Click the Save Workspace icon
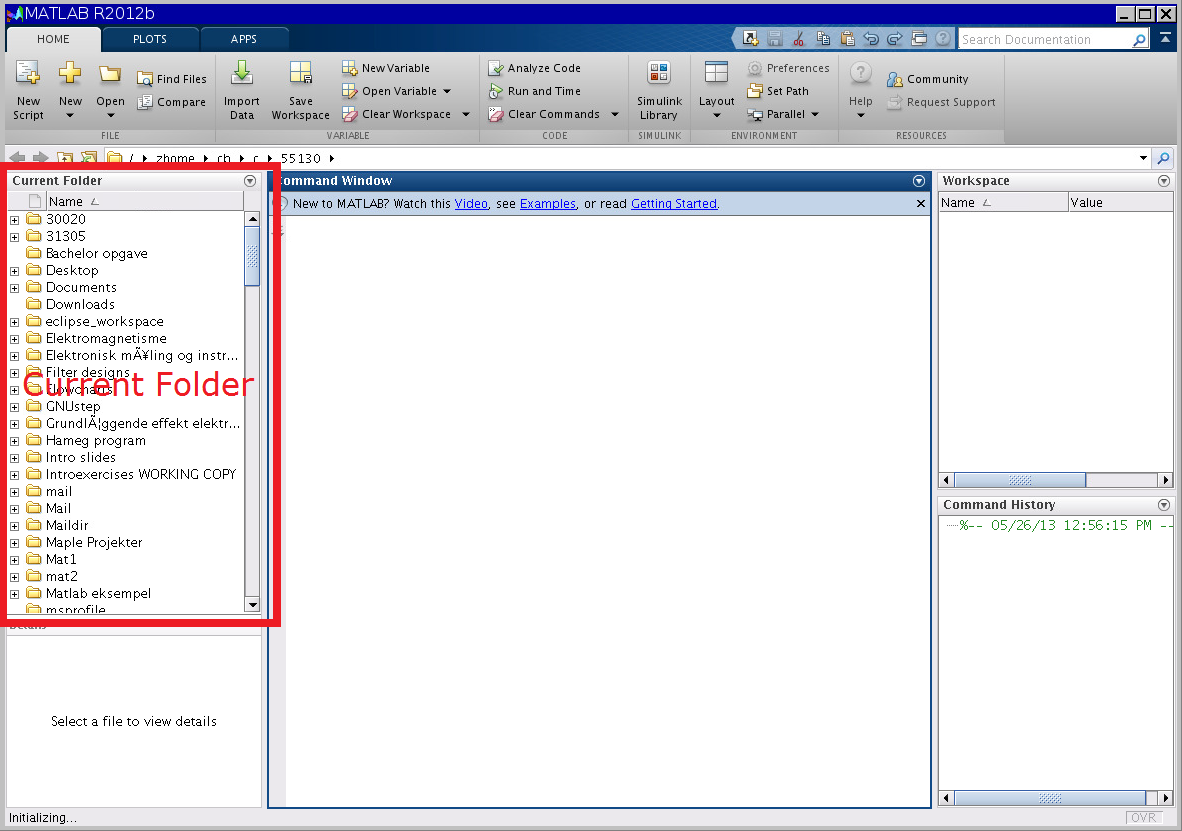This screenshot has height=831, width=1182. click(x=301, y=72)
